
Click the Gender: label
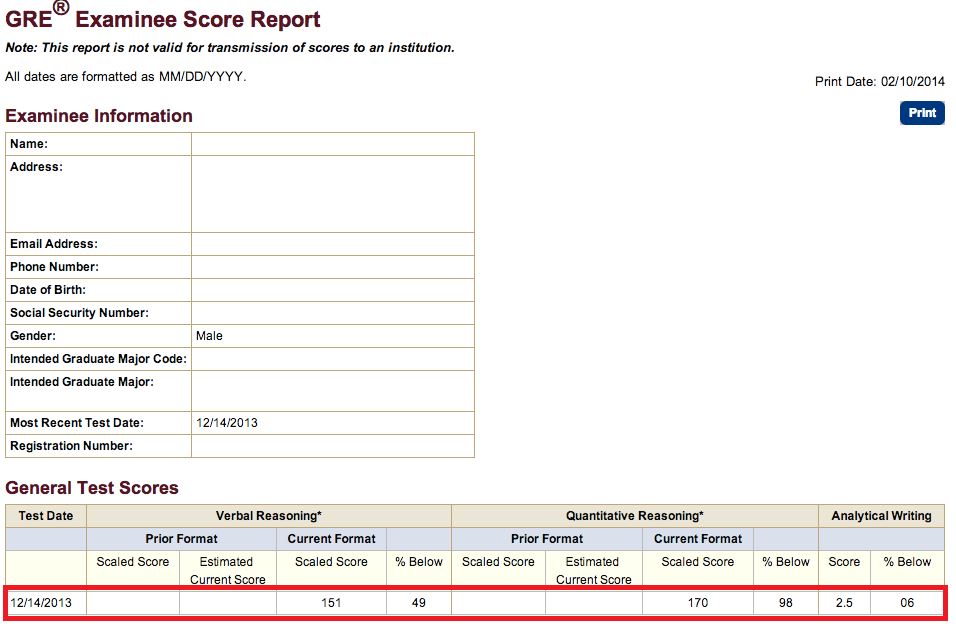click(32, 336)
